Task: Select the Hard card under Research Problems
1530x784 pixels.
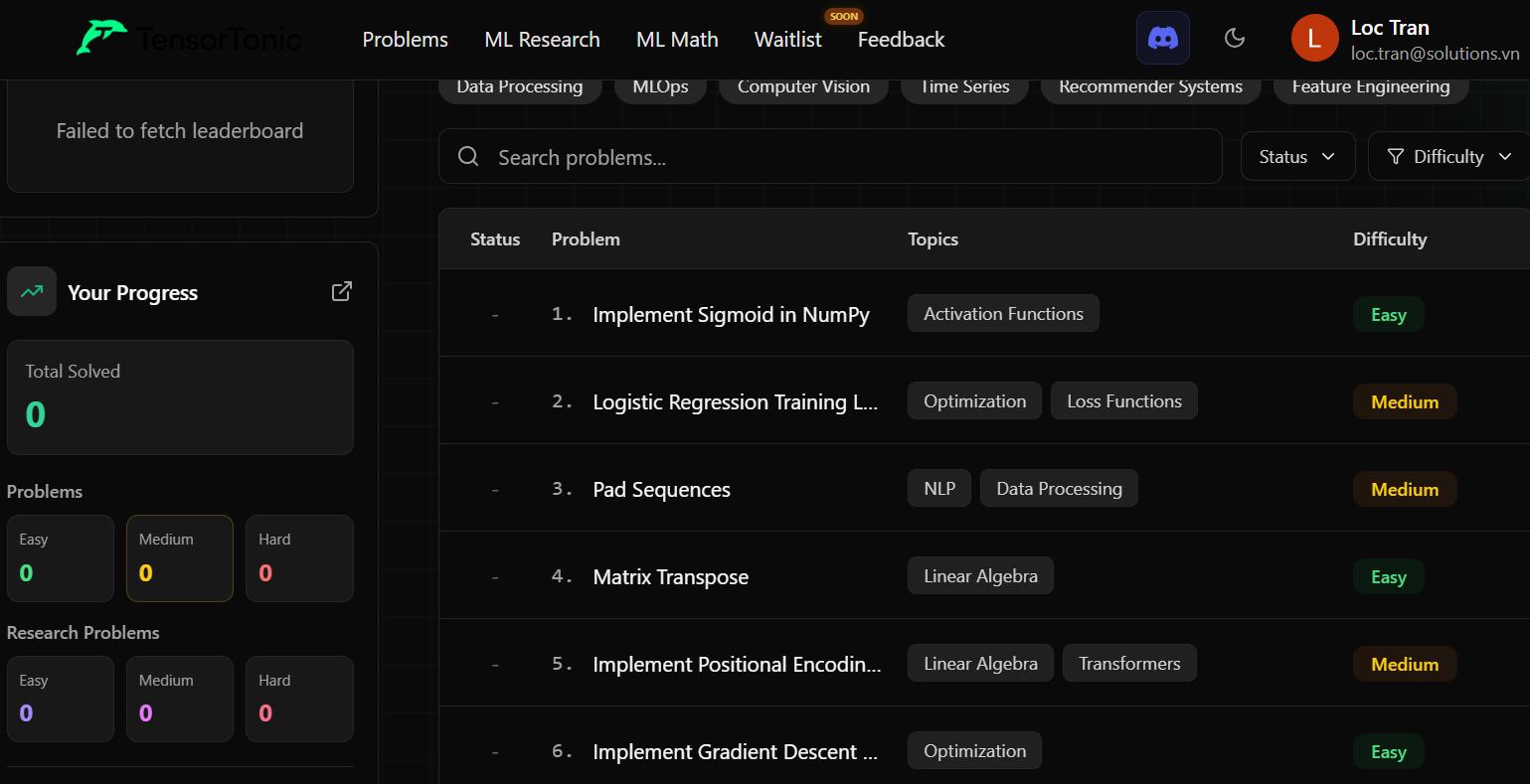Action: coord(299,699)
